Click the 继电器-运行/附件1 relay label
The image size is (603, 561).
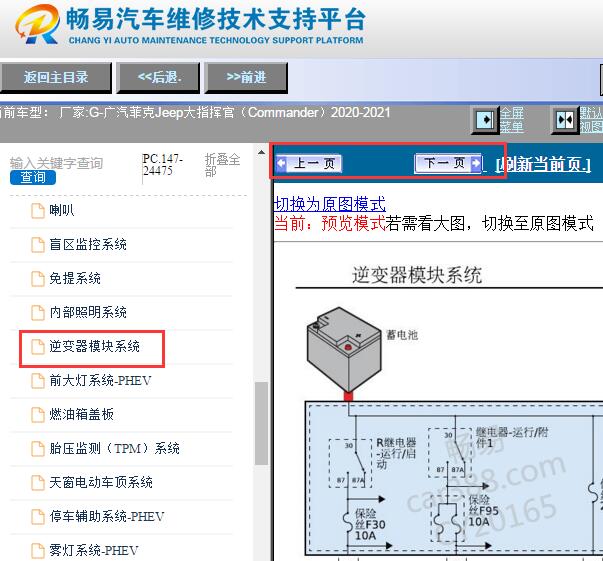coord(512,438)
